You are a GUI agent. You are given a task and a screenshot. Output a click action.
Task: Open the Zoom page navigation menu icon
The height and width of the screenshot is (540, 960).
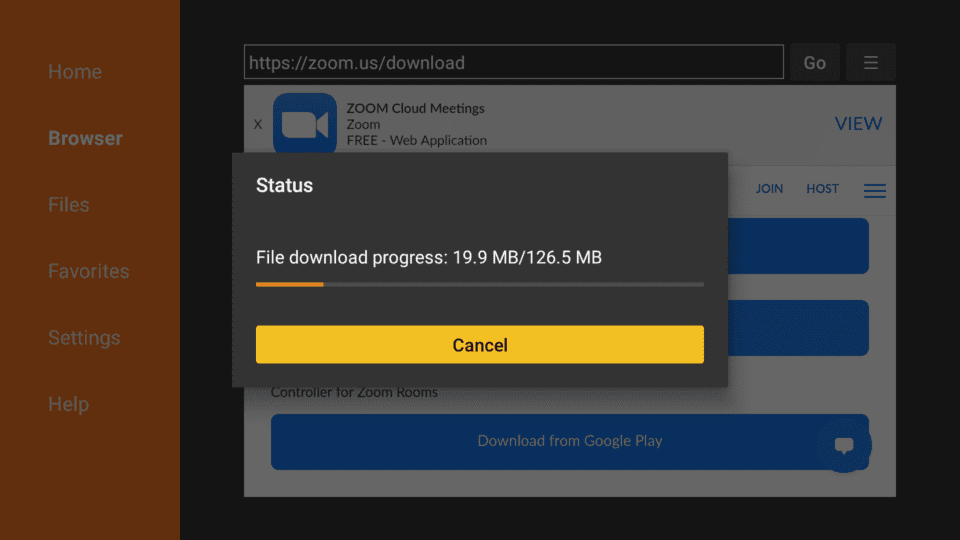click(875, 191)
